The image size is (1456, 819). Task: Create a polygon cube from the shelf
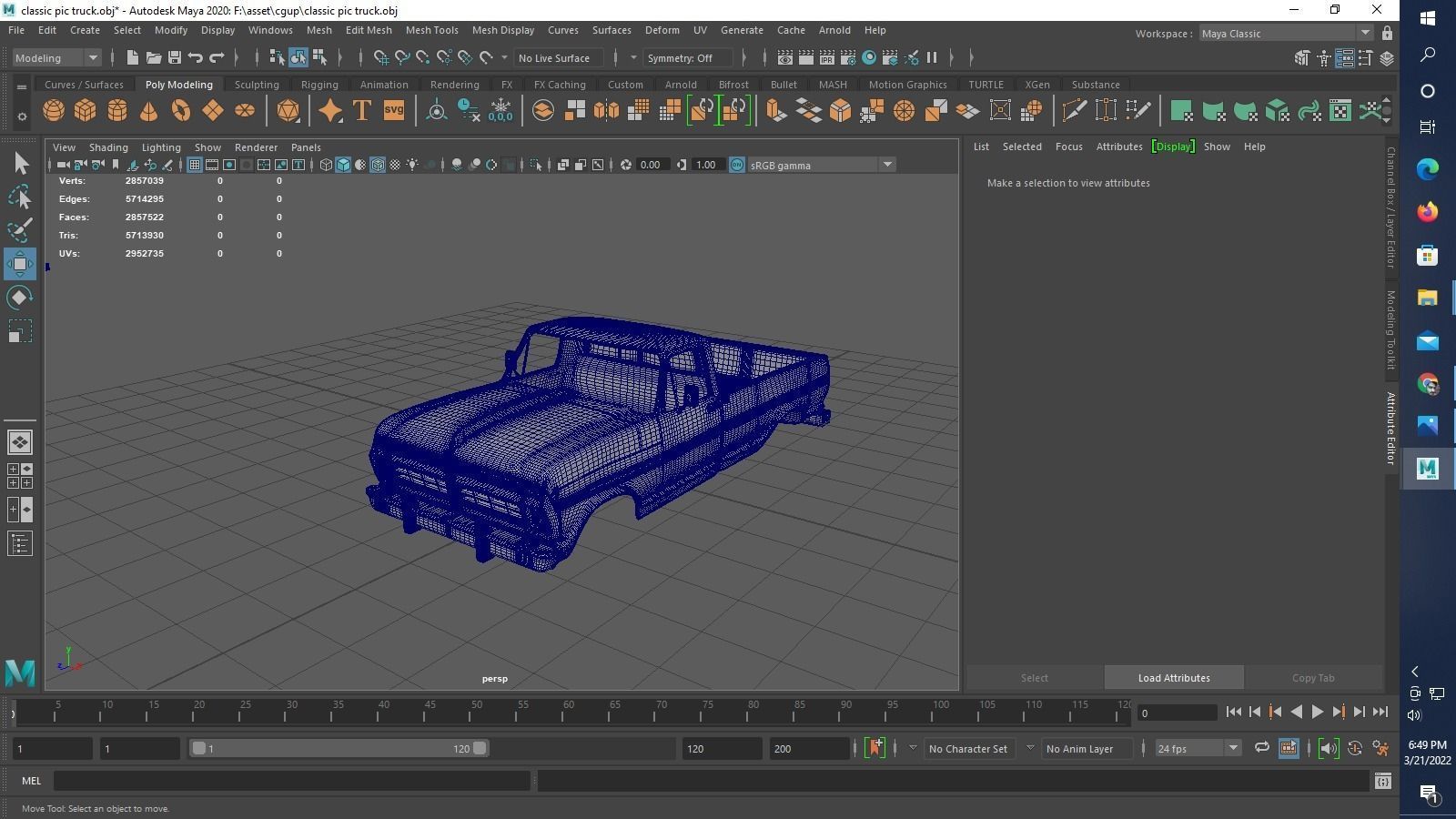coord(86,111)
